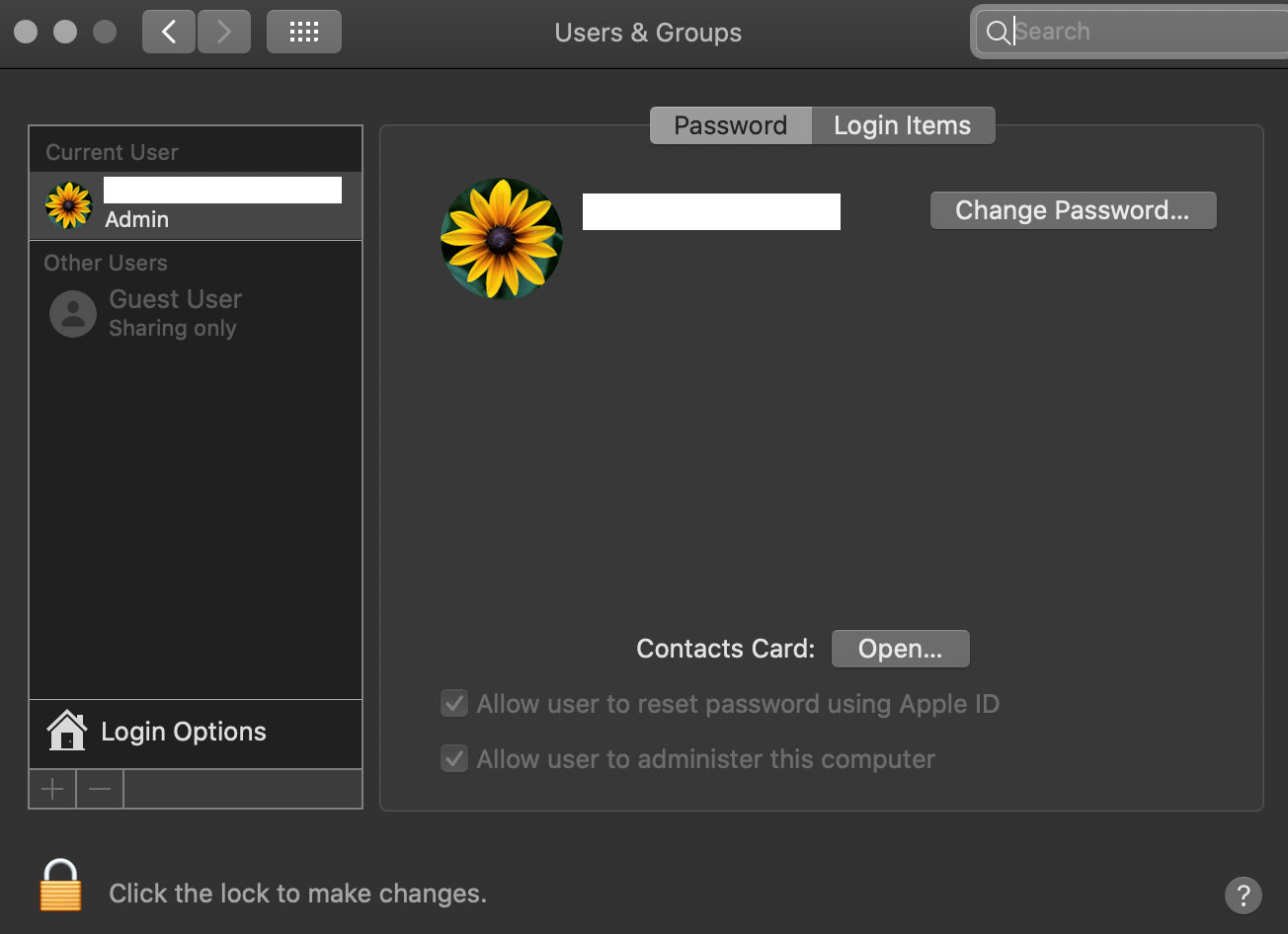Click the sunflower avatar in the sidebar
This screenshot has width=1288, height=934.
(x=69, y=205)
